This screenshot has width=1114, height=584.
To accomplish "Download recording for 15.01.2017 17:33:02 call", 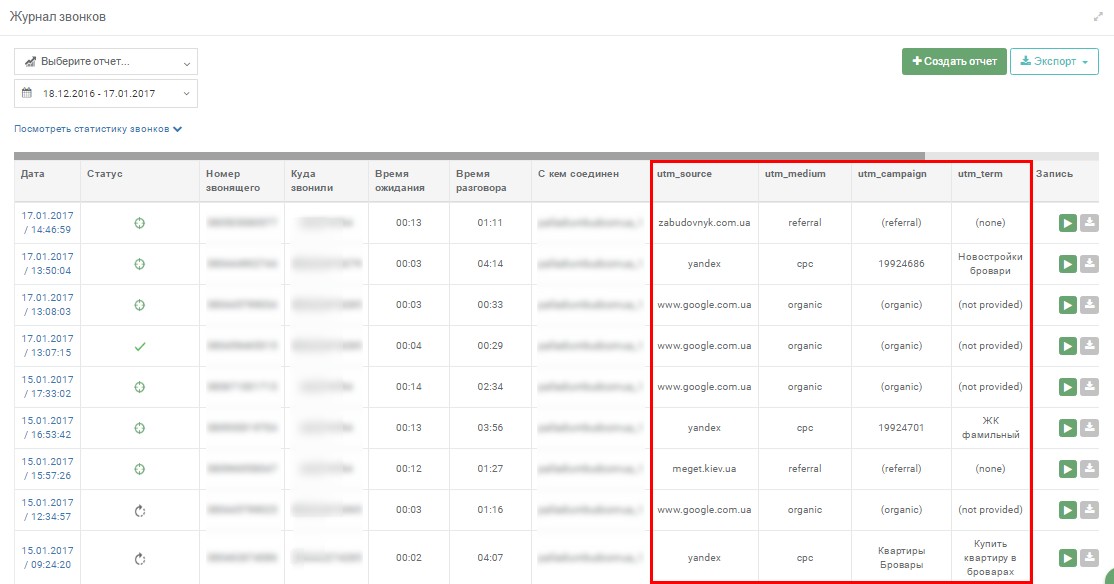I will point(1089,387).
